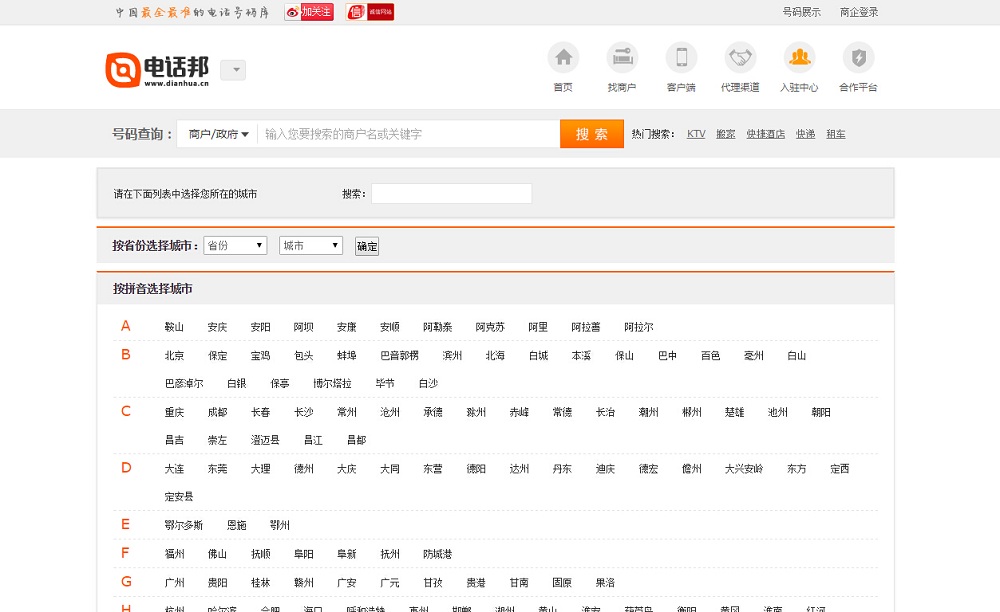Viewport: 1000px width, 612px height.
Task: Select the city 大连
Action: [174, 469]
